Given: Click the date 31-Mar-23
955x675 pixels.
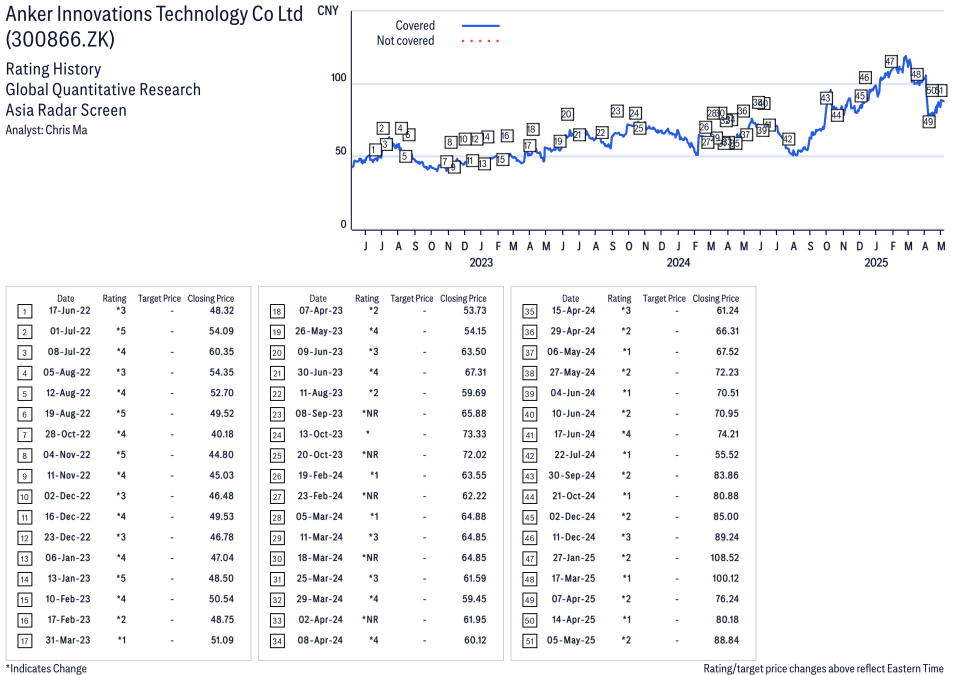Looking at the screenshot, I should pyautogui.click(x=68, y=640).
